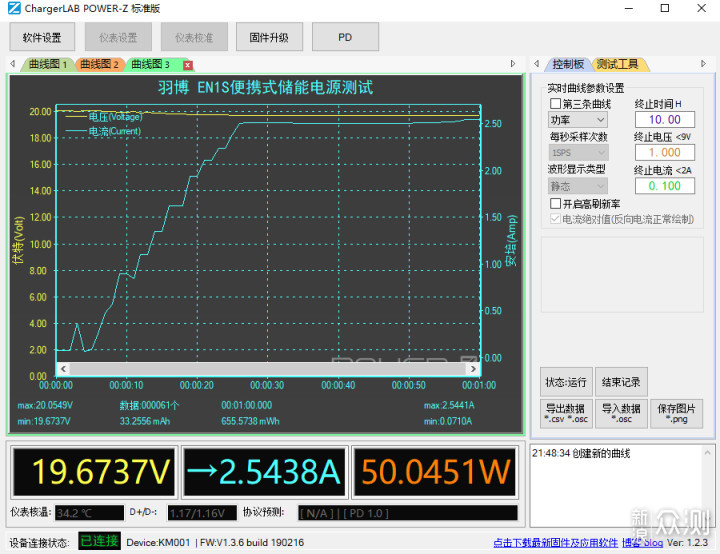Click the 655.5738mWh energy value
The height and width of the screenshot is (554, 720).
250,421
